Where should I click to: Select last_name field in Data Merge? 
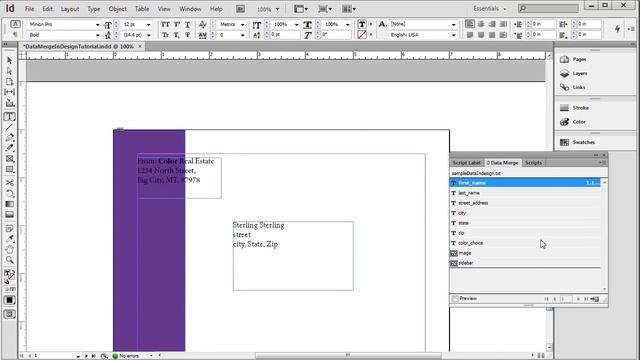(525, 193)
